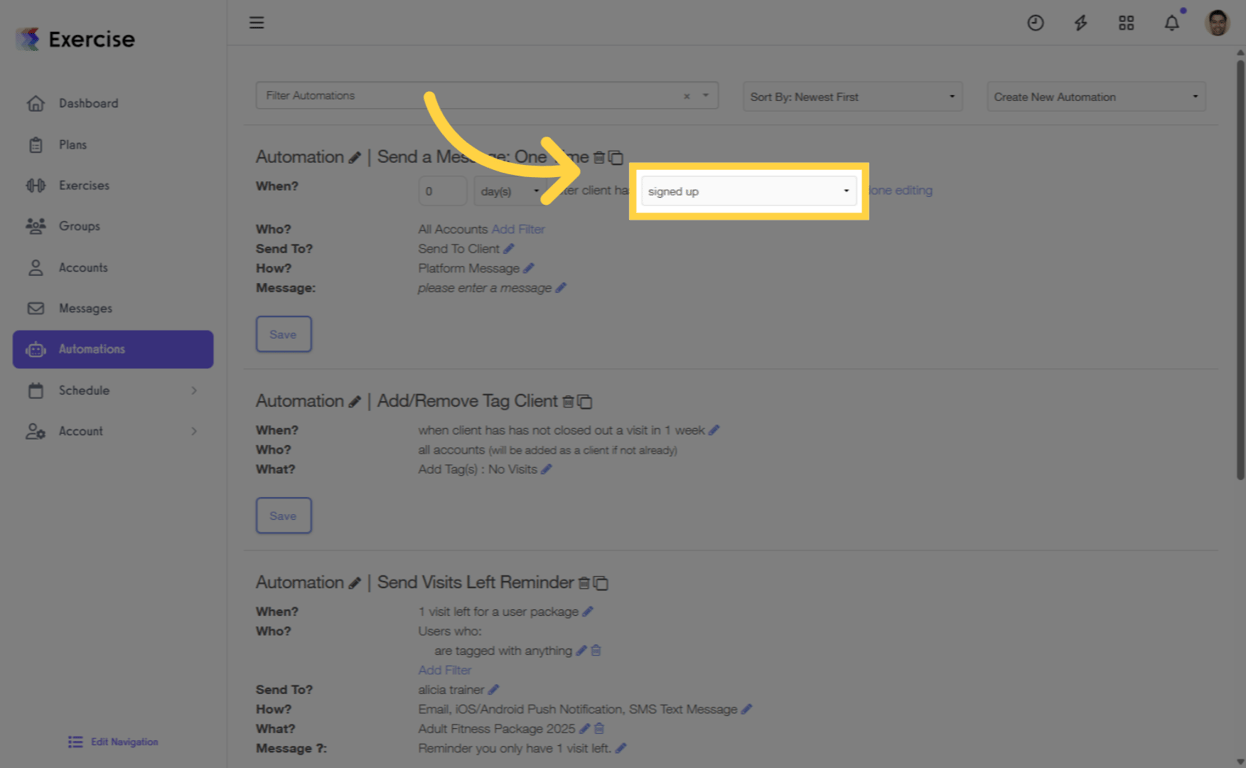This screenshot has height=768, width=1246.
Task: Click the days number input showing 0
Action: coord(442,191)
